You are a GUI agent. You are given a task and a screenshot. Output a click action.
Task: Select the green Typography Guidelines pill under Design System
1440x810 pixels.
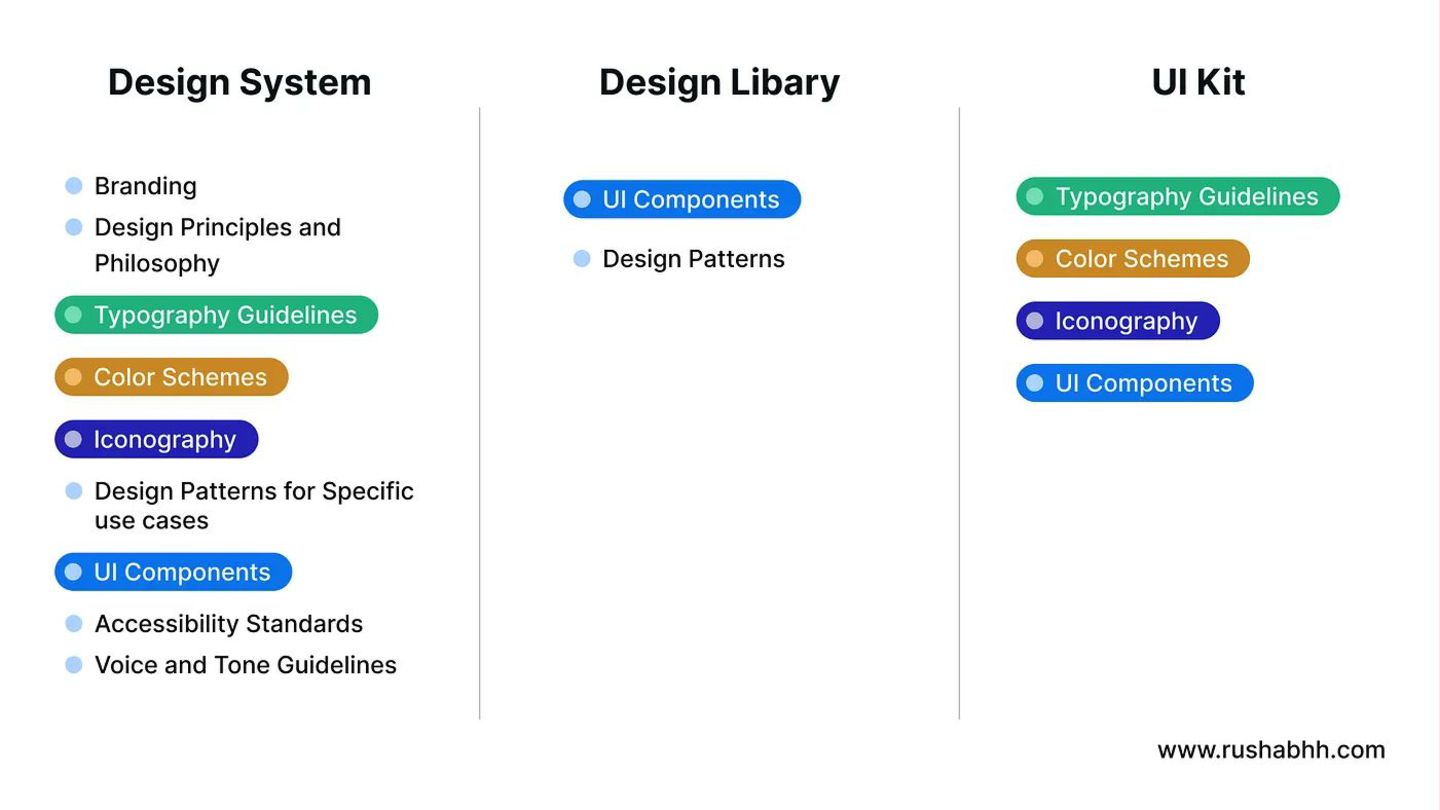tap(216, 315)
